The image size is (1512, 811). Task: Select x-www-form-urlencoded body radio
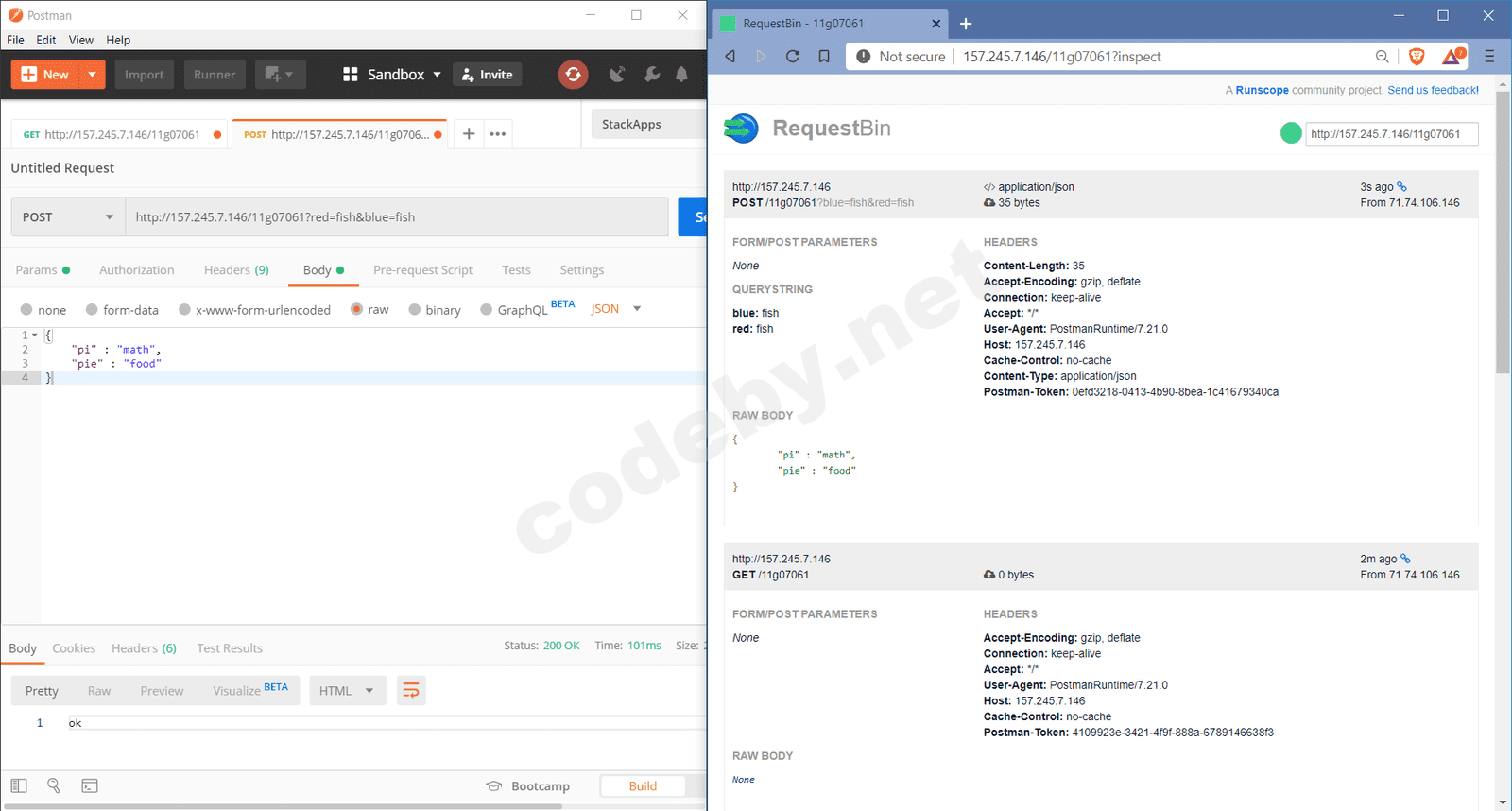[184, 309]
